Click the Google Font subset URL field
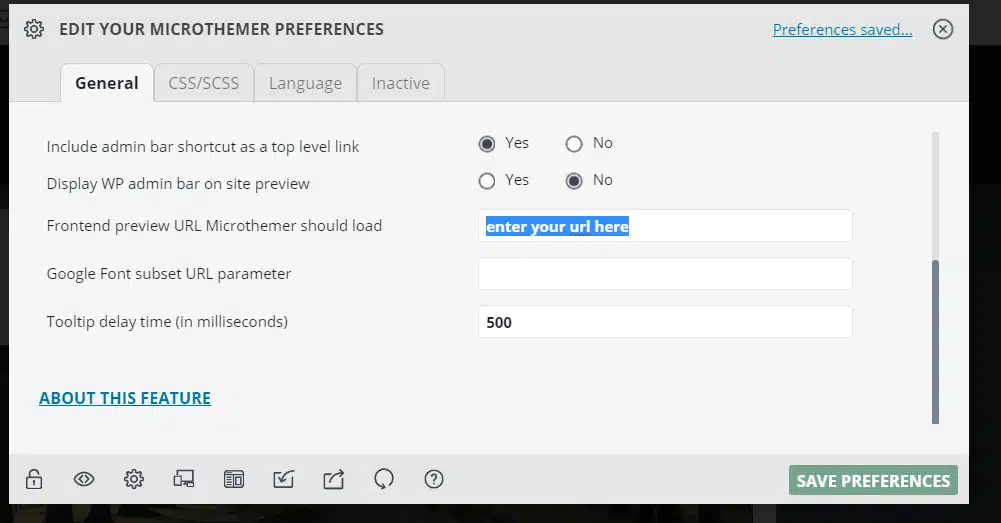 665,274
